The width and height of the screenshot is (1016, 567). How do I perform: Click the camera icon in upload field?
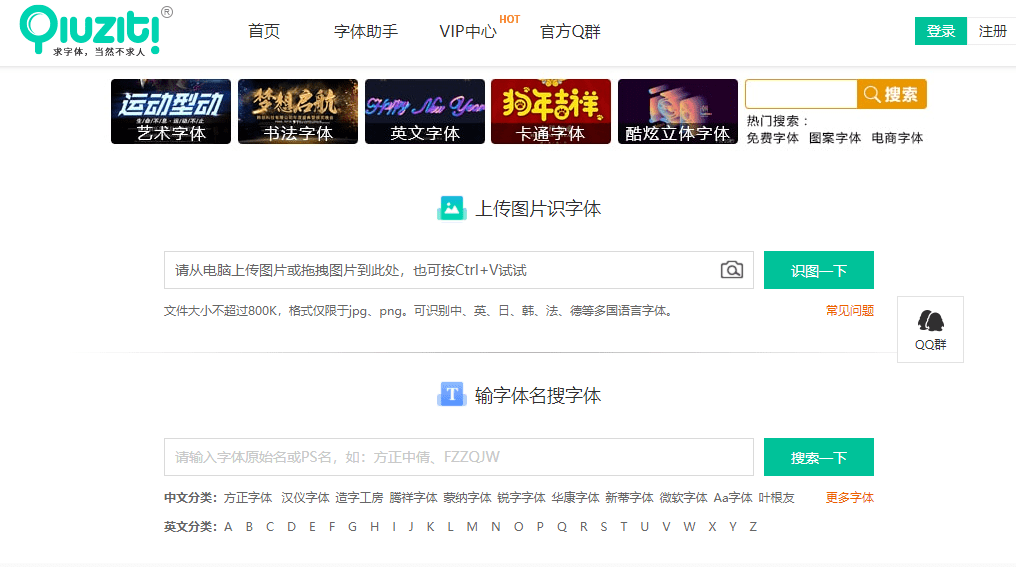732,270
